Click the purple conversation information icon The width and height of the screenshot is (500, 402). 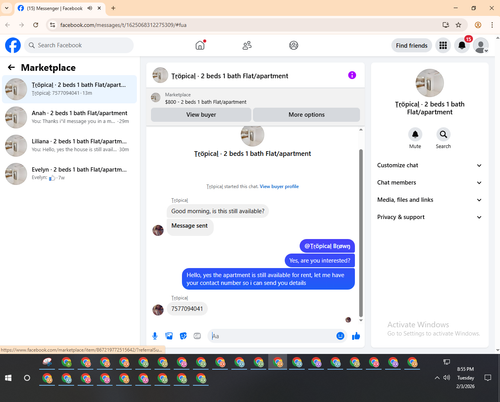coord(352,75)
